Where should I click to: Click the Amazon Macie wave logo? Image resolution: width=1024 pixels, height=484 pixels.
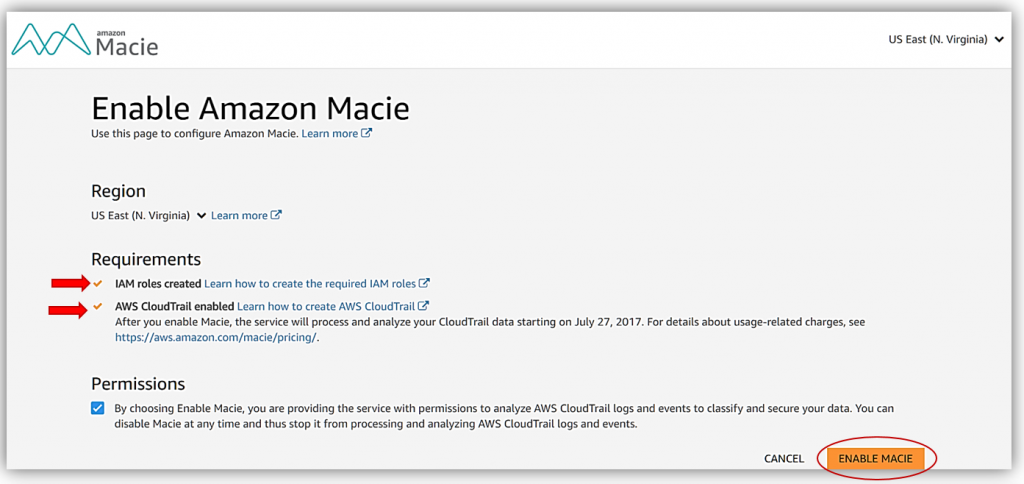click(51, 40)
